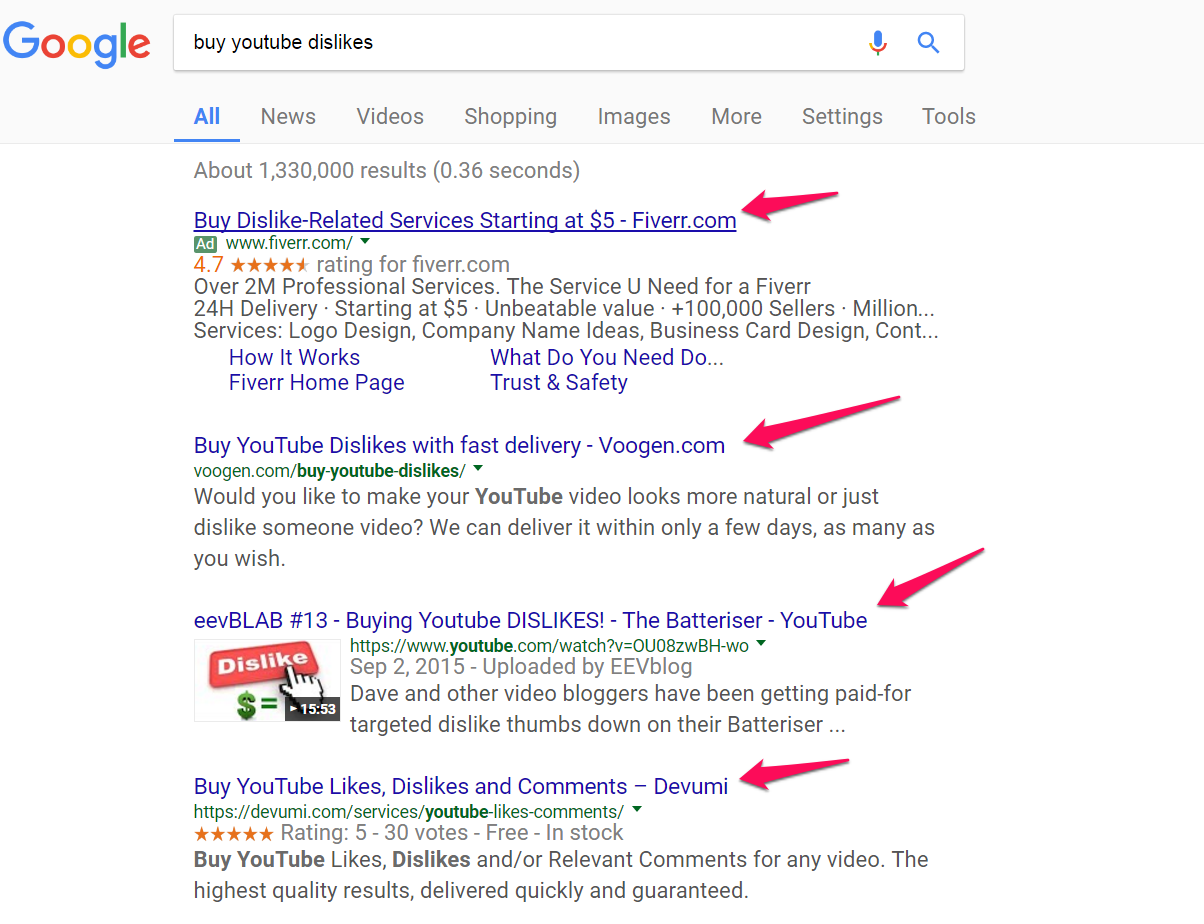
Task: Open the Devumi result title
Action: [x=461, y=787]
